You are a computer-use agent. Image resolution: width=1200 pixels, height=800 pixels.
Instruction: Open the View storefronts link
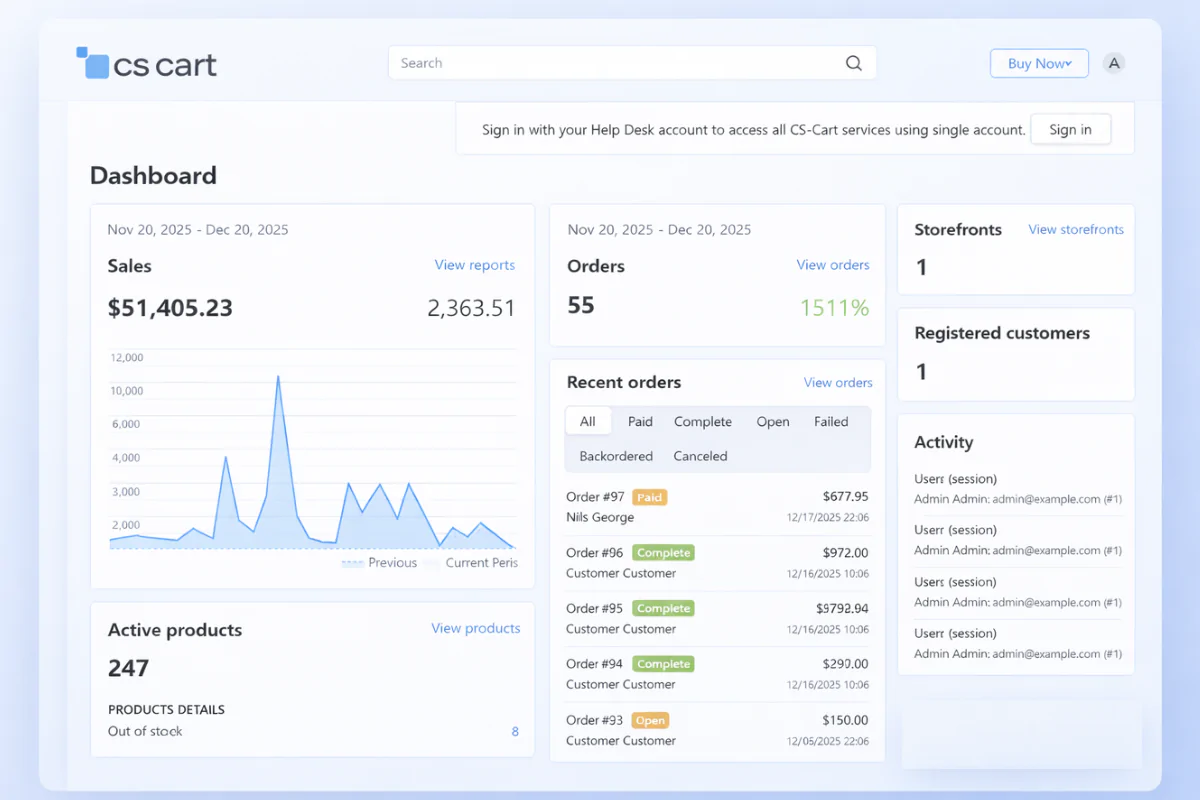(x=1075, y=229)
